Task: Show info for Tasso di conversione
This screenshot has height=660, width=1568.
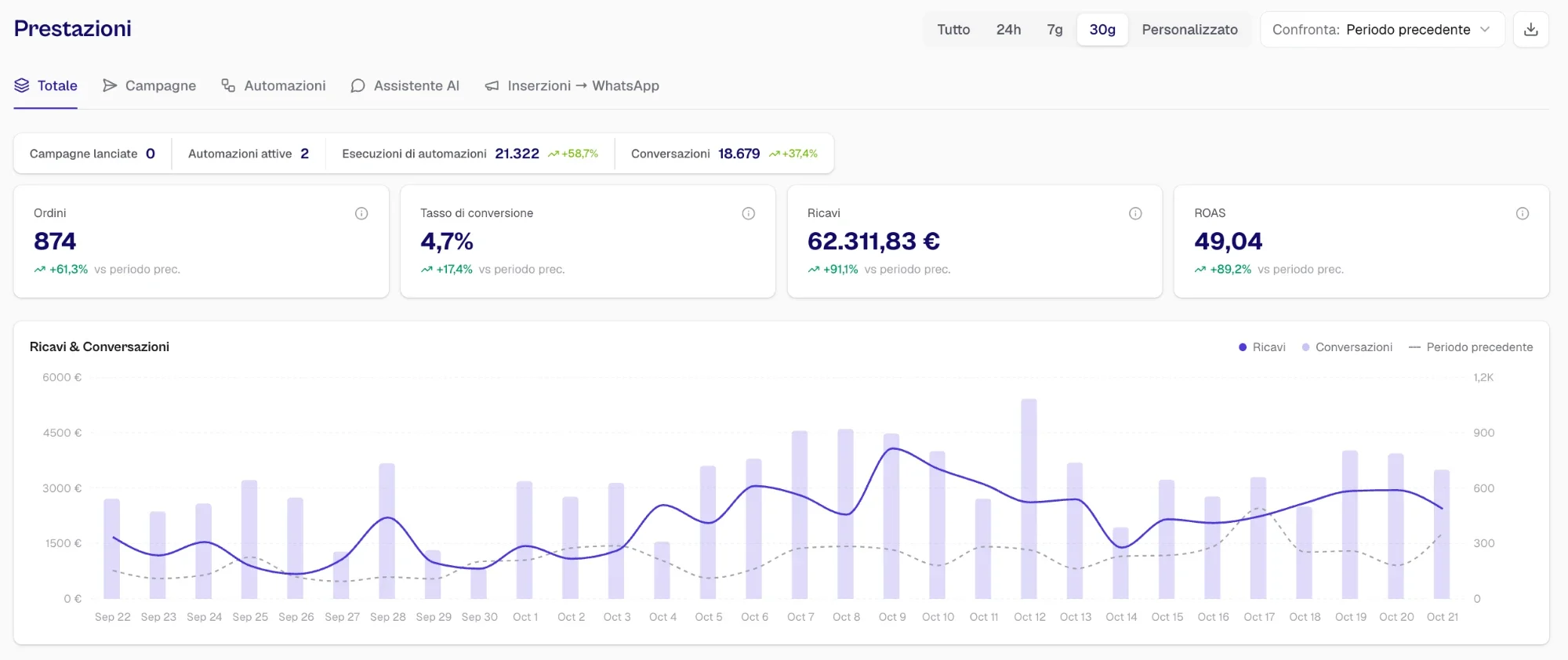Action: point(749,213)
